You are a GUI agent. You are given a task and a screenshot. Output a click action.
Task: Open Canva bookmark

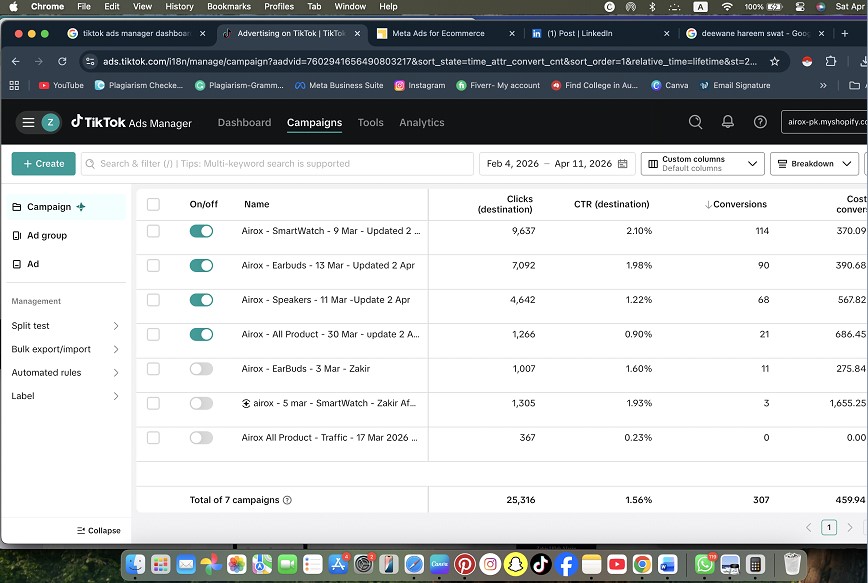click(670, 85)
